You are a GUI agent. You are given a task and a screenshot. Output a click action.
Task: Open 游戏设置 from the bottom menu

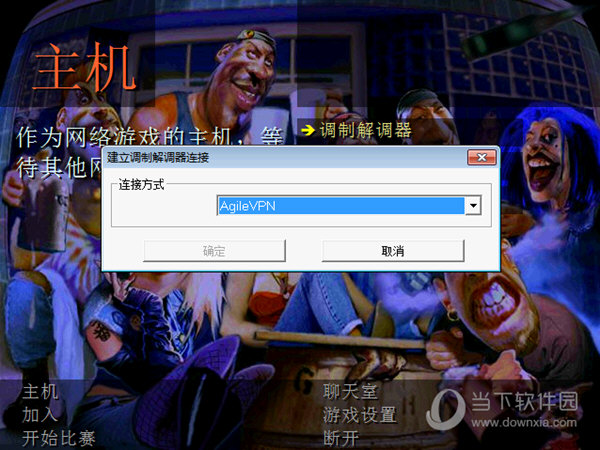coord(360,415)
